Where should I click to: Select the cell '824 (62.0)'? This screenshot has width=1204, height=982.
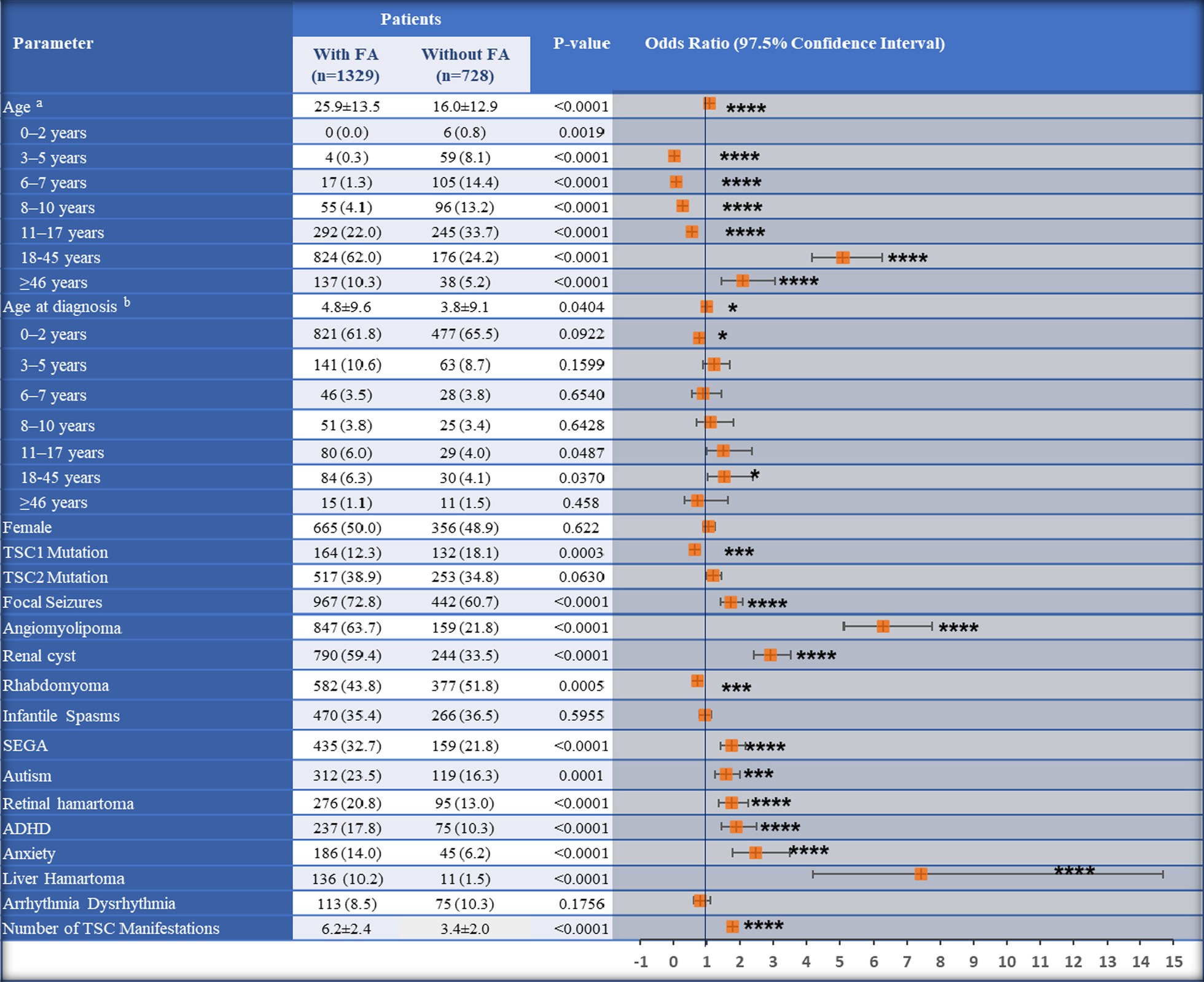click(347, 257)
